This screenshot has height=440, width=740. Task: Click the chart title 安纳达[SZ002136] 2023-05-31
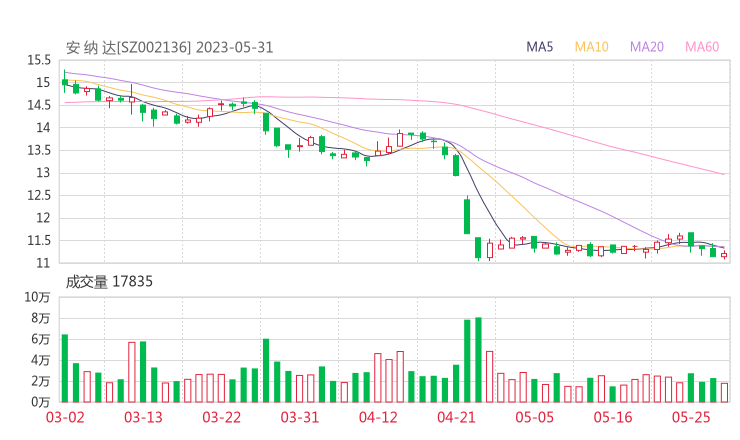coord(169,47)
